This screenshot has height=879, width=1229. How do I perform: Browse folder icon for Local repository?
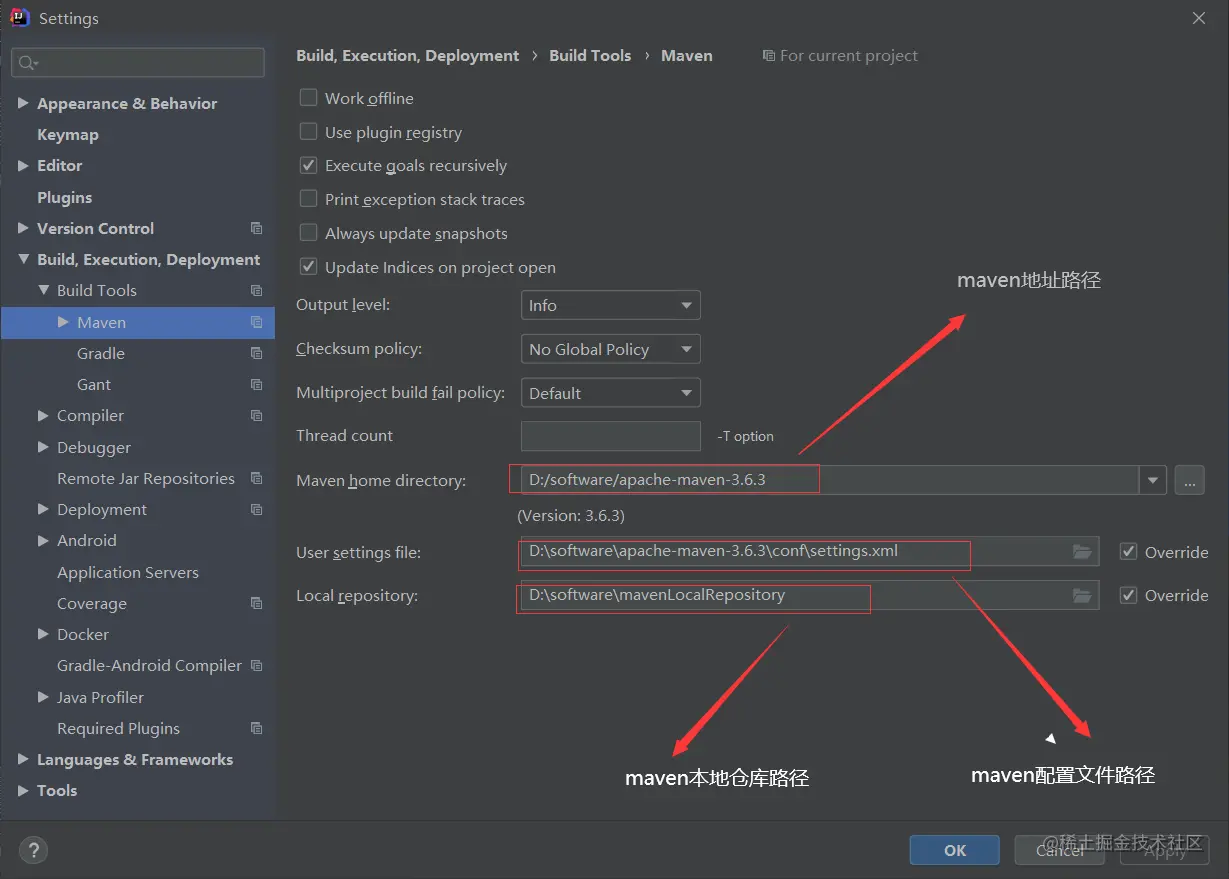pyautogui.click(x=1082, y=595)
